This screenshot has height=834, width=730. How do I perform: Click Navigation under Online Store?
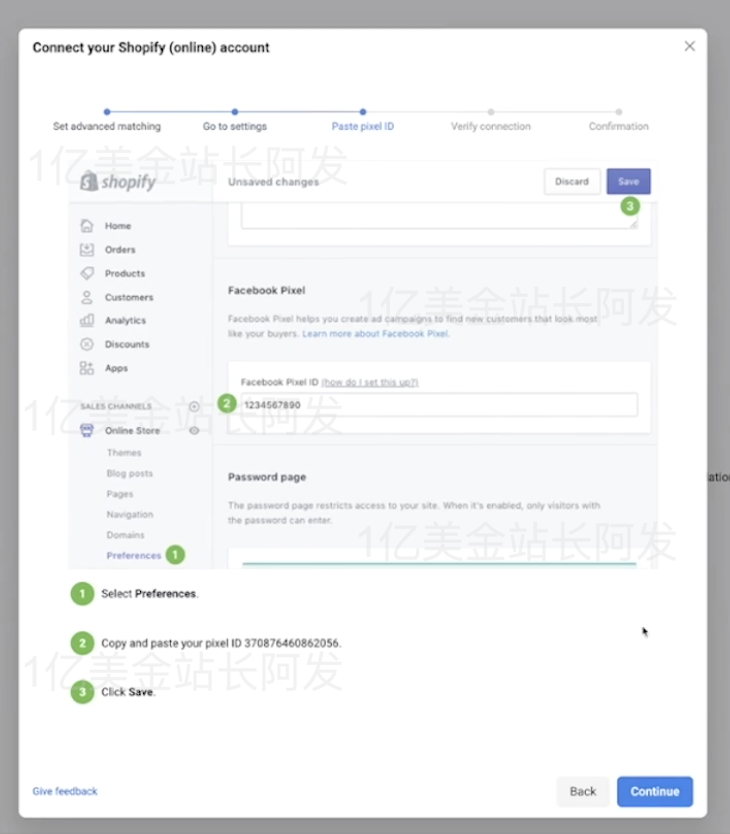tap(130, 514)
